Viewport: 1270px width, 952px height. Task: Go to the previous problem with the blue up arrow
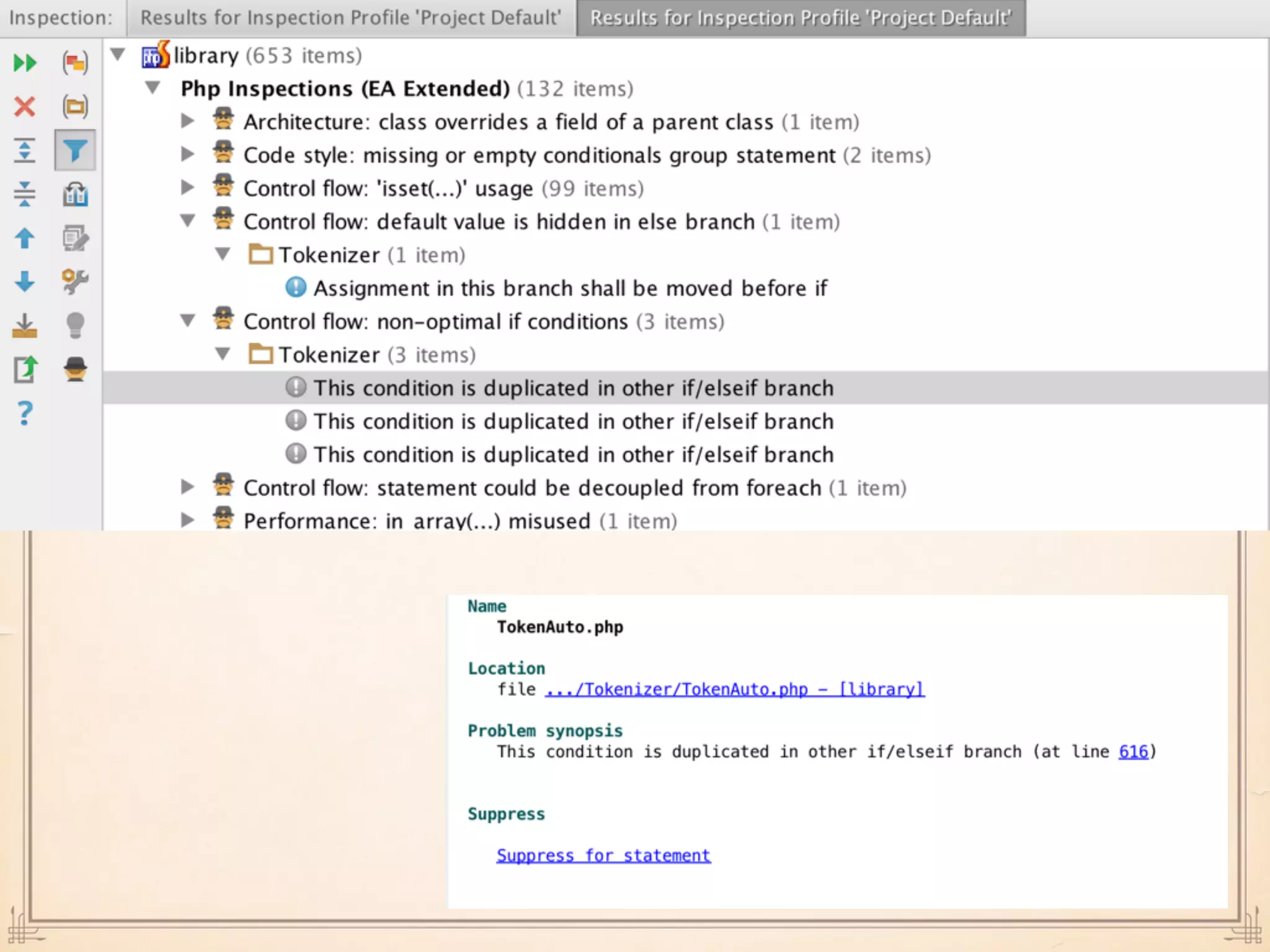click(x=25, y=238)
